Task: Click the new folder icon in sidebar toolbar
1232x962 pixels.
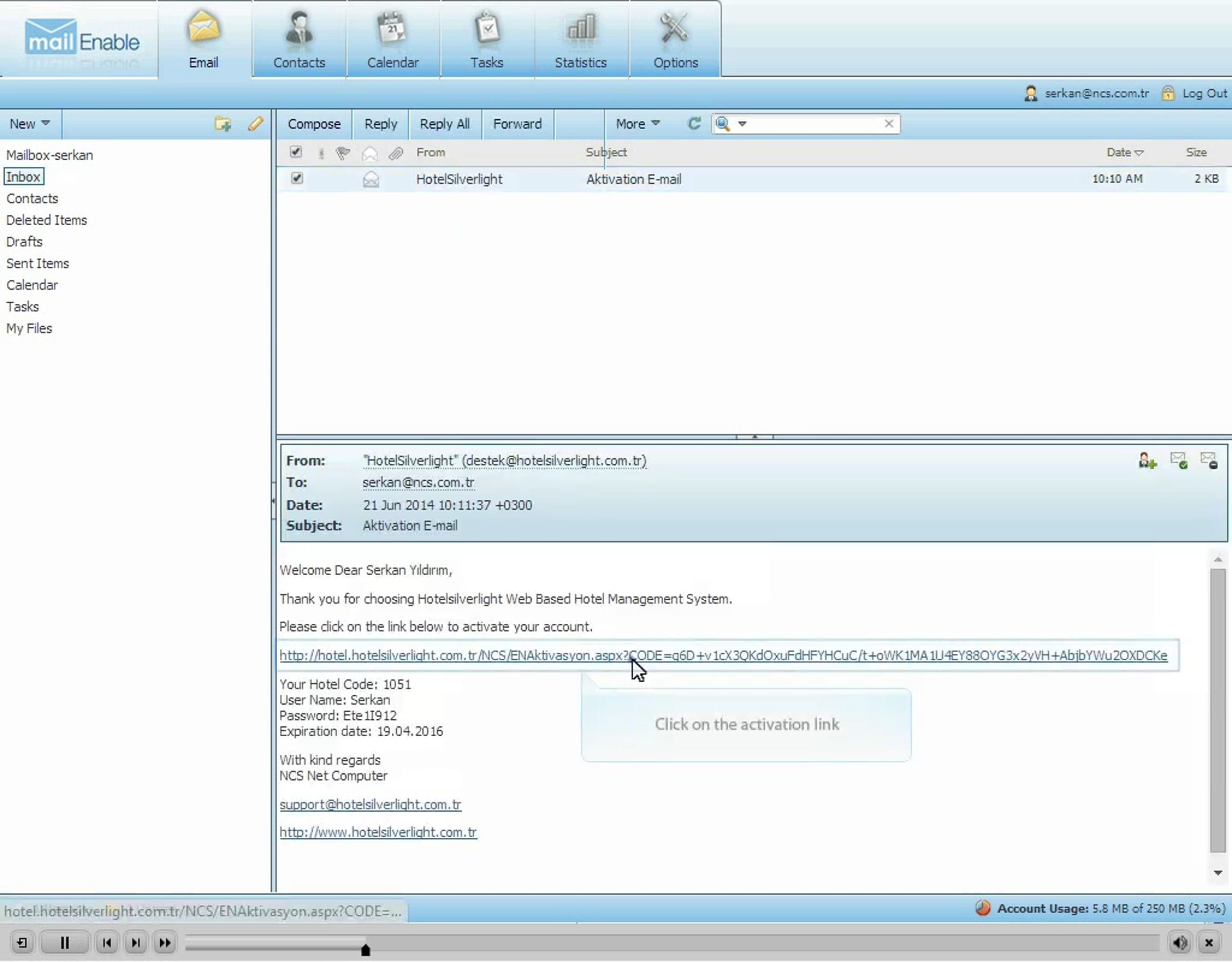Action: point(223,124)
